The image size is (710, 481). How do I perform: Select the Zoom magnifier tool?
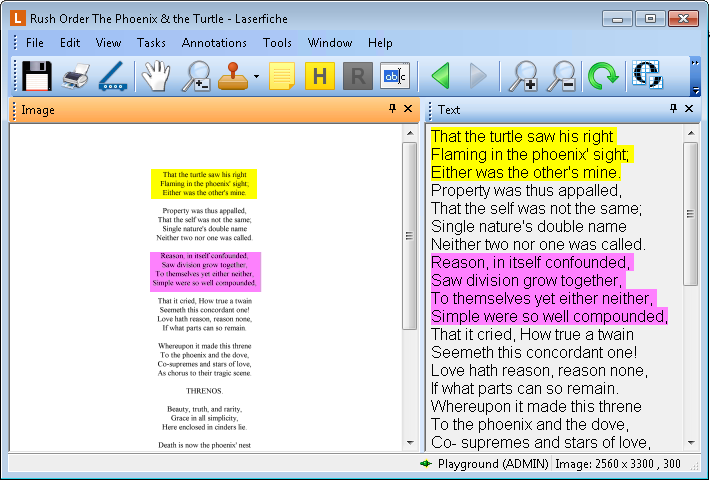tap(196, 76)
